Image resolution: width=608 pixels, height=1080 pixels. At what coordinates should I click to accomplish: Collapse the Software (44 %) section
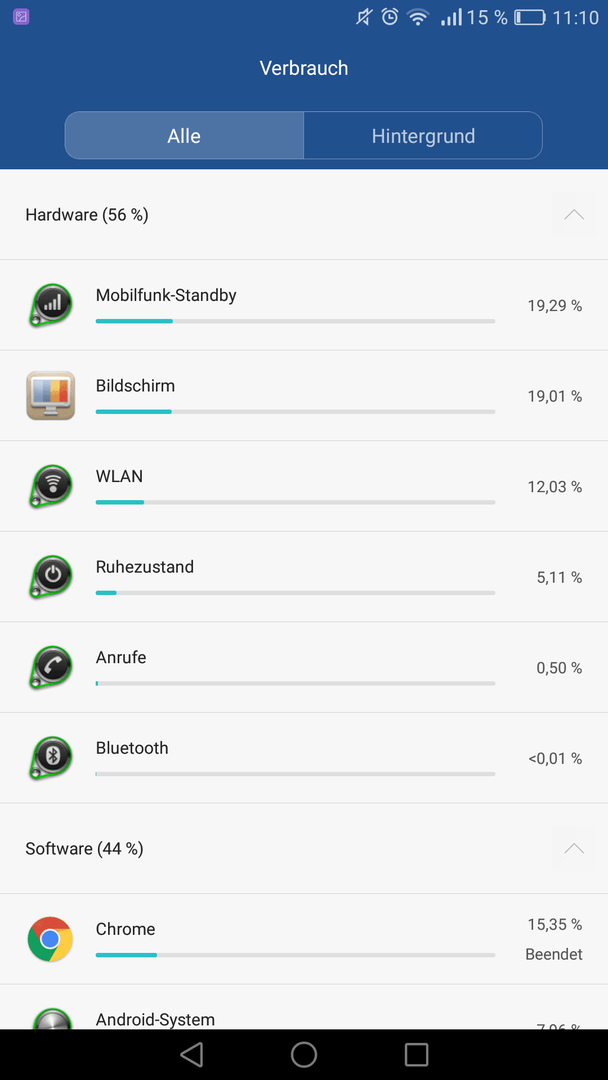[x=574, y=848]
